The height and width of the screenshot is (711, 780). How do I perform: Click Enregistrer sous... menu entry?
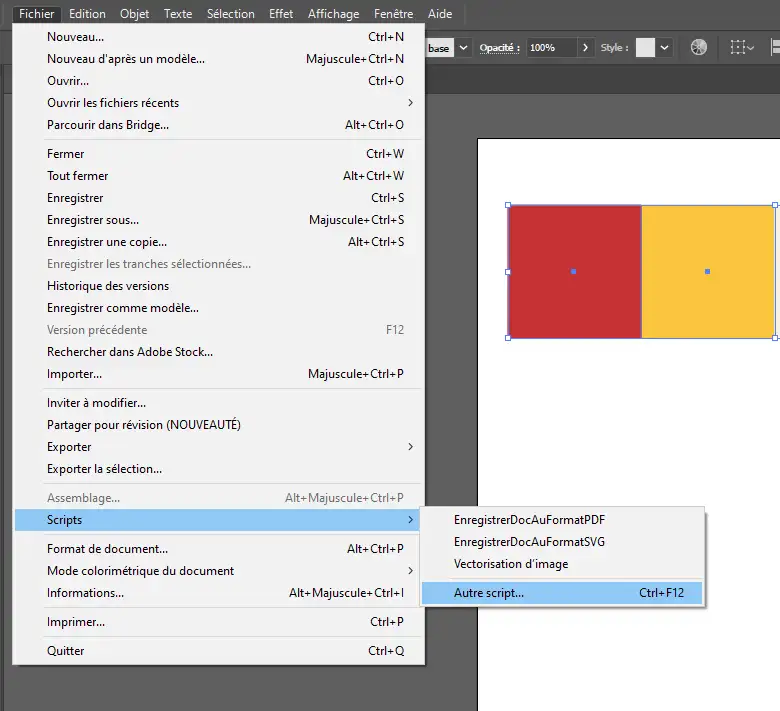point(93,220)
